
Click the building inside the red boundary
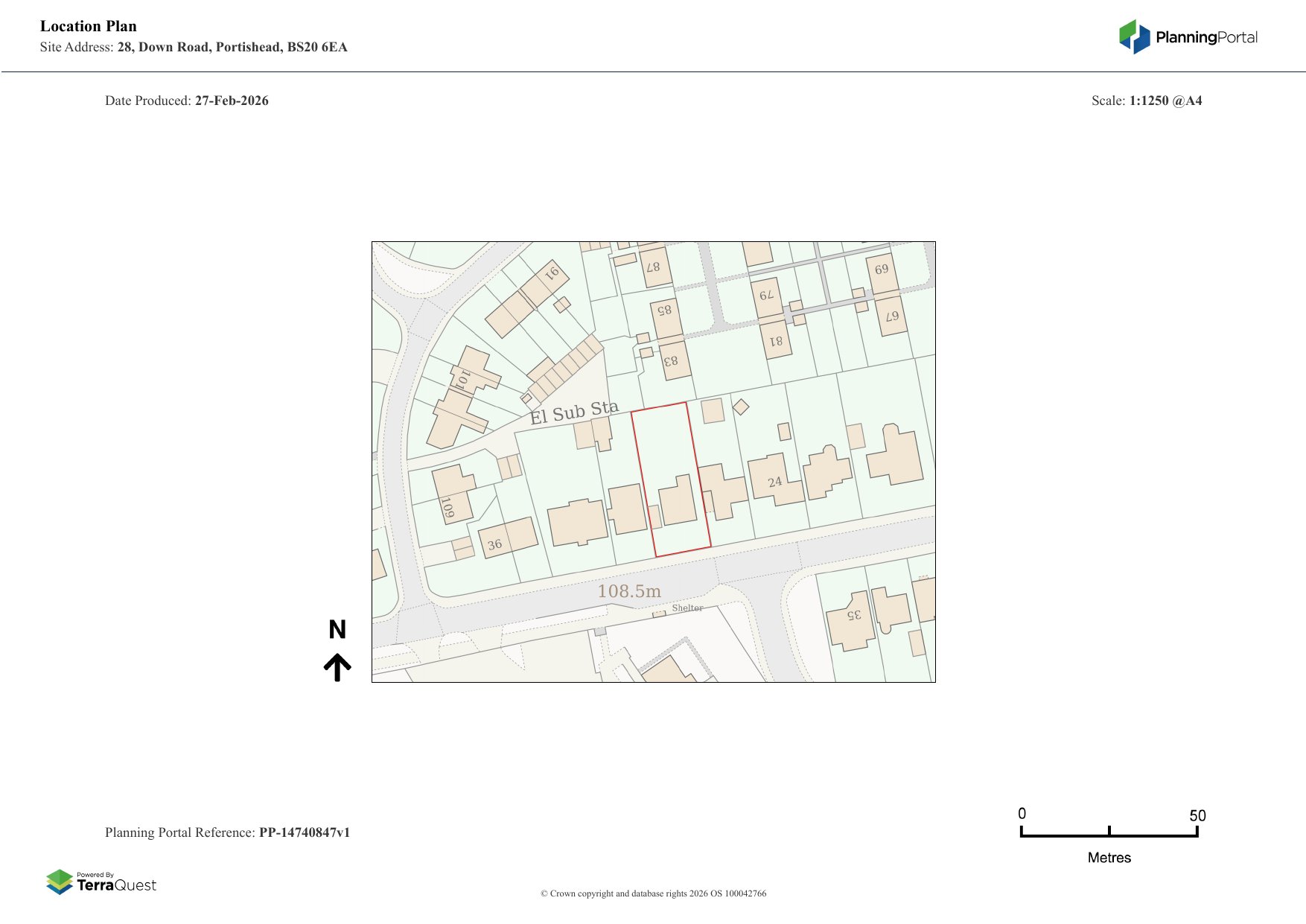click(678, 501)
